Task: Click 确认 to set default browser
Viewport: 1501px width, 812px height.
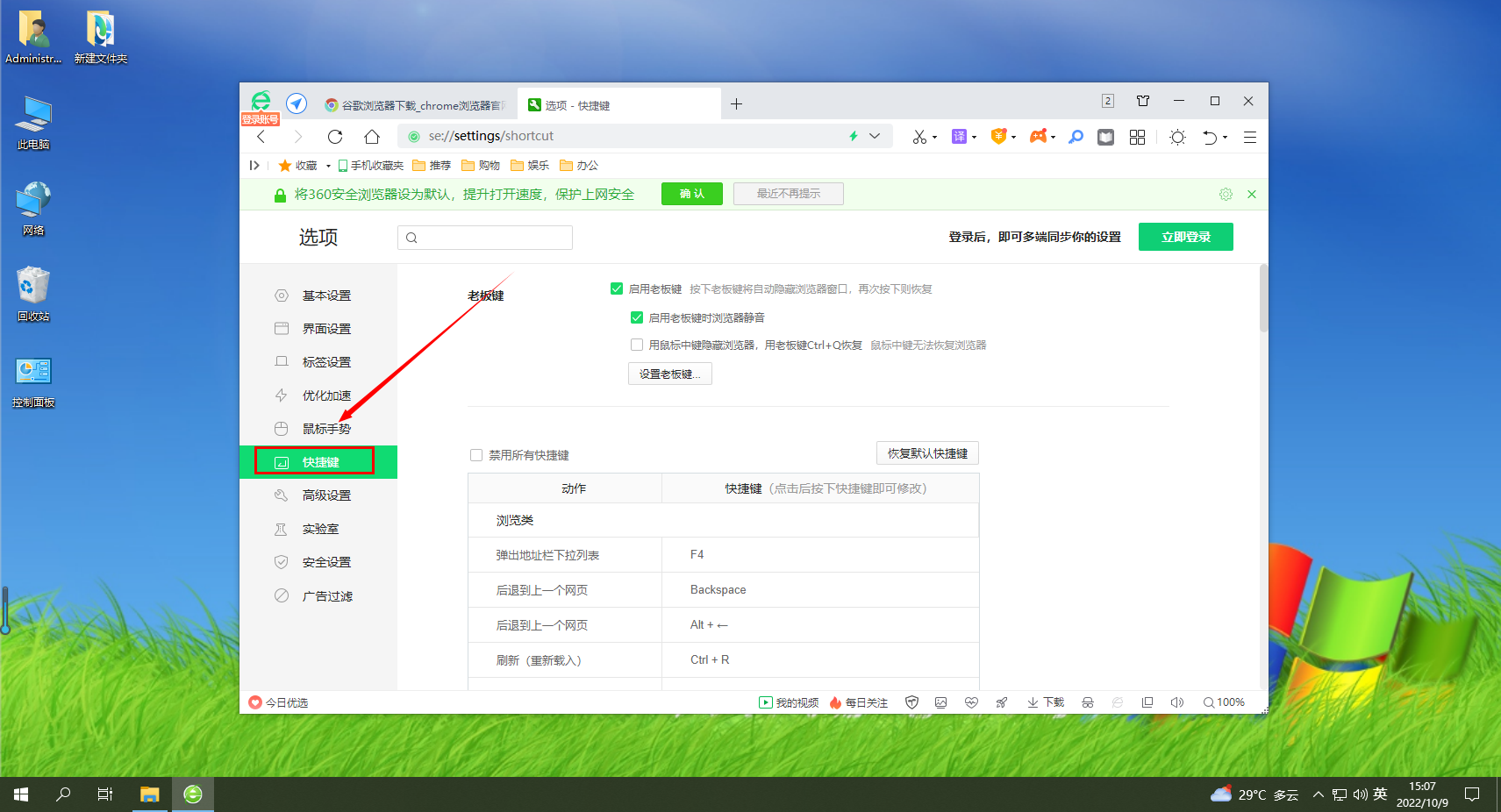Action: tap(691, 194)
